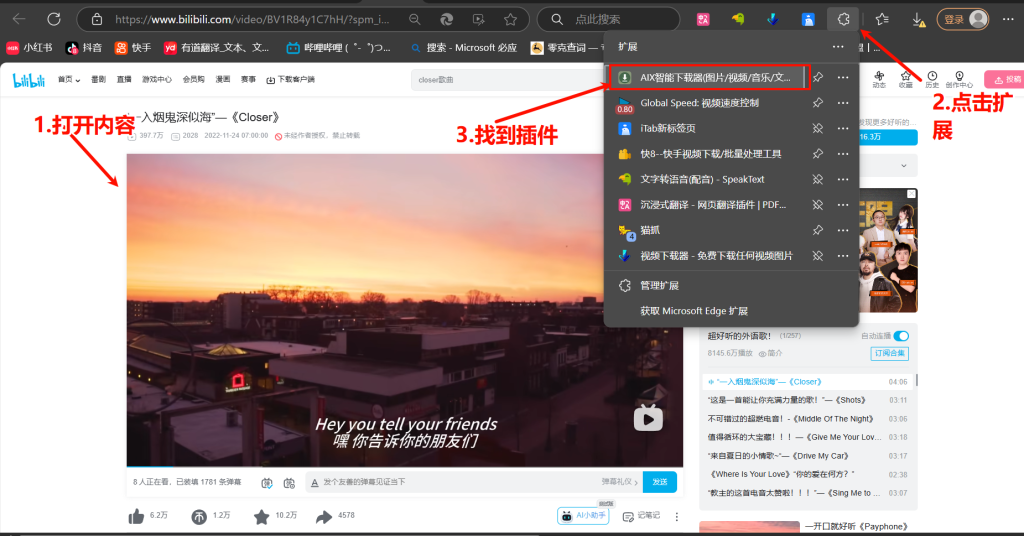Image resolution: width=1024 pixels, height=536 pixels.
Task: Favorite the video with star icon
Action: (x=261, y=516)
